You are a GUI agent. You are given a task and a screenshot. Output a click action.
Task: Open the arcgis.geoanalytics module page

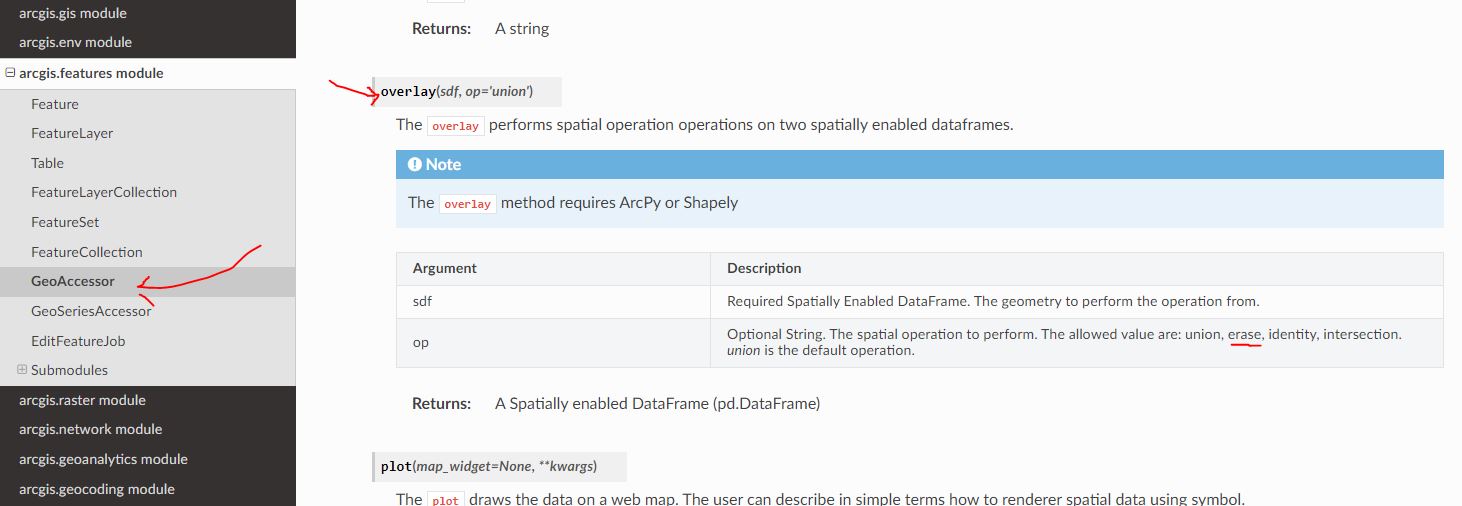coord(103,459)
